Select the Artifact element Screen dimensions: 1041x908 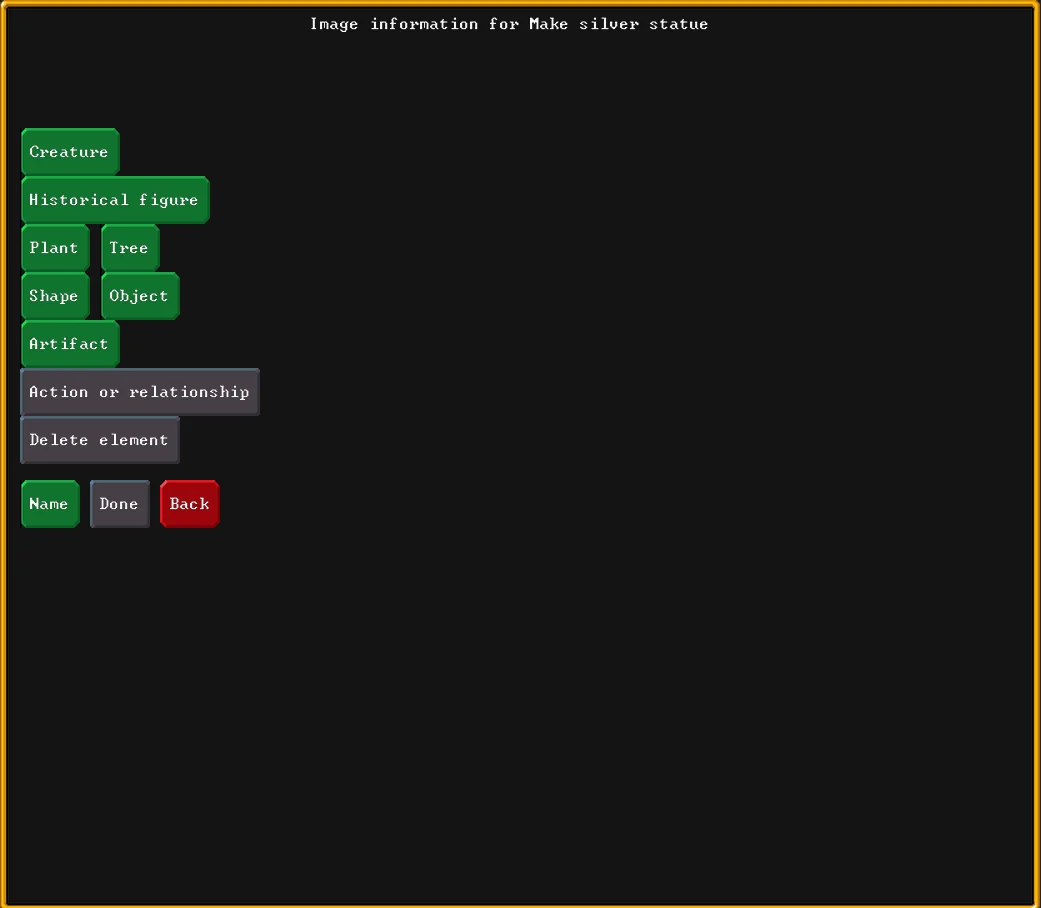[70, 344]
